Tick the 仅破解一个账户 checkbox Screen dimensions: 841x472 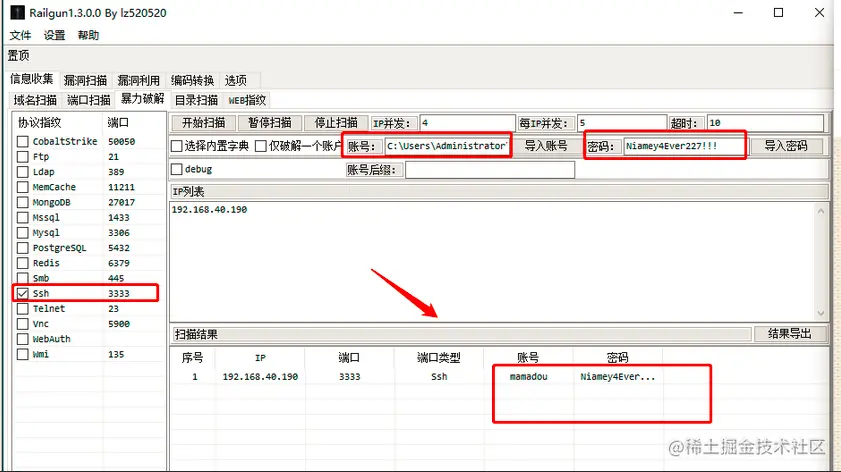coord(261,146)
